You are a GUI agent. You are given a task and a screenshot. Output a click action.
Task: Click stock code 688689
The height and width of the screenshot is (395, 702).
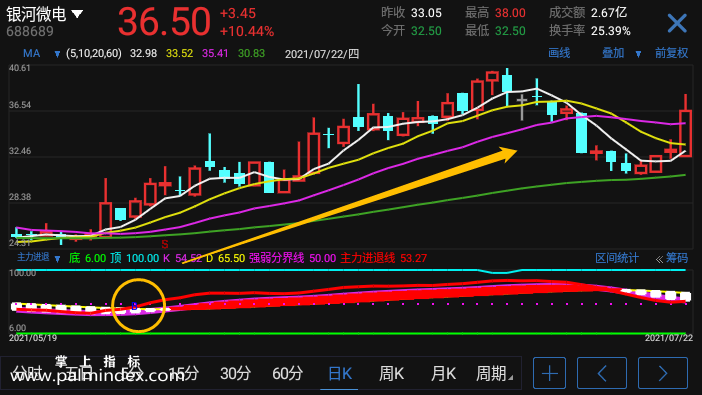[x=30, y=31]
